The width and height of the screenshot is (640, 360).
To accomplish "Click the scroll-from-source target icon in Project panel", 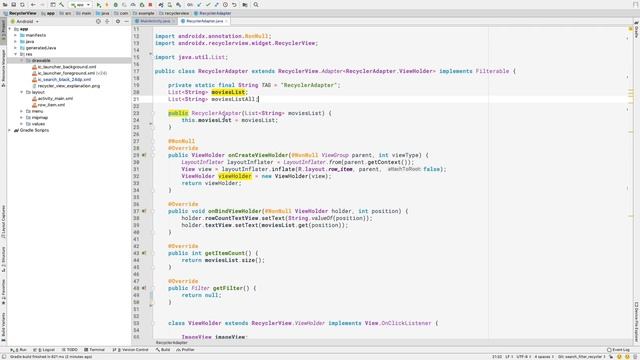I will [x=98, y=21].
